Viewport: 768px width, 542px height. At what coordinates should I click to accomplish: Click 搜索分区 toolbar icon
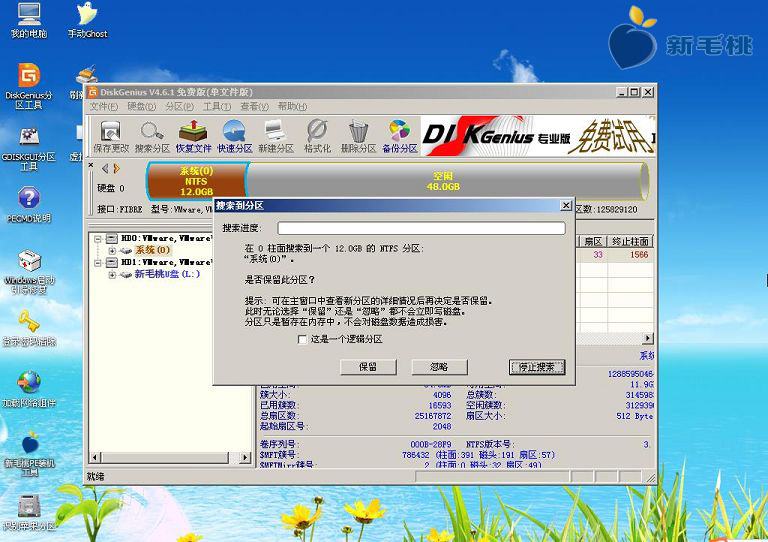tap(152, 136)
